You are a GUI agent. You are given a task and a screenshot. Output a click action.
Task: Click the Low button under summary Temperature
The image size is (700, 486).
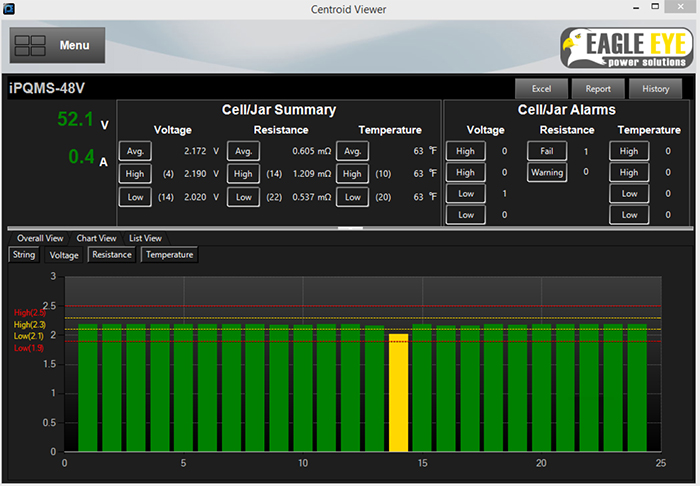[x=351, y=197]
